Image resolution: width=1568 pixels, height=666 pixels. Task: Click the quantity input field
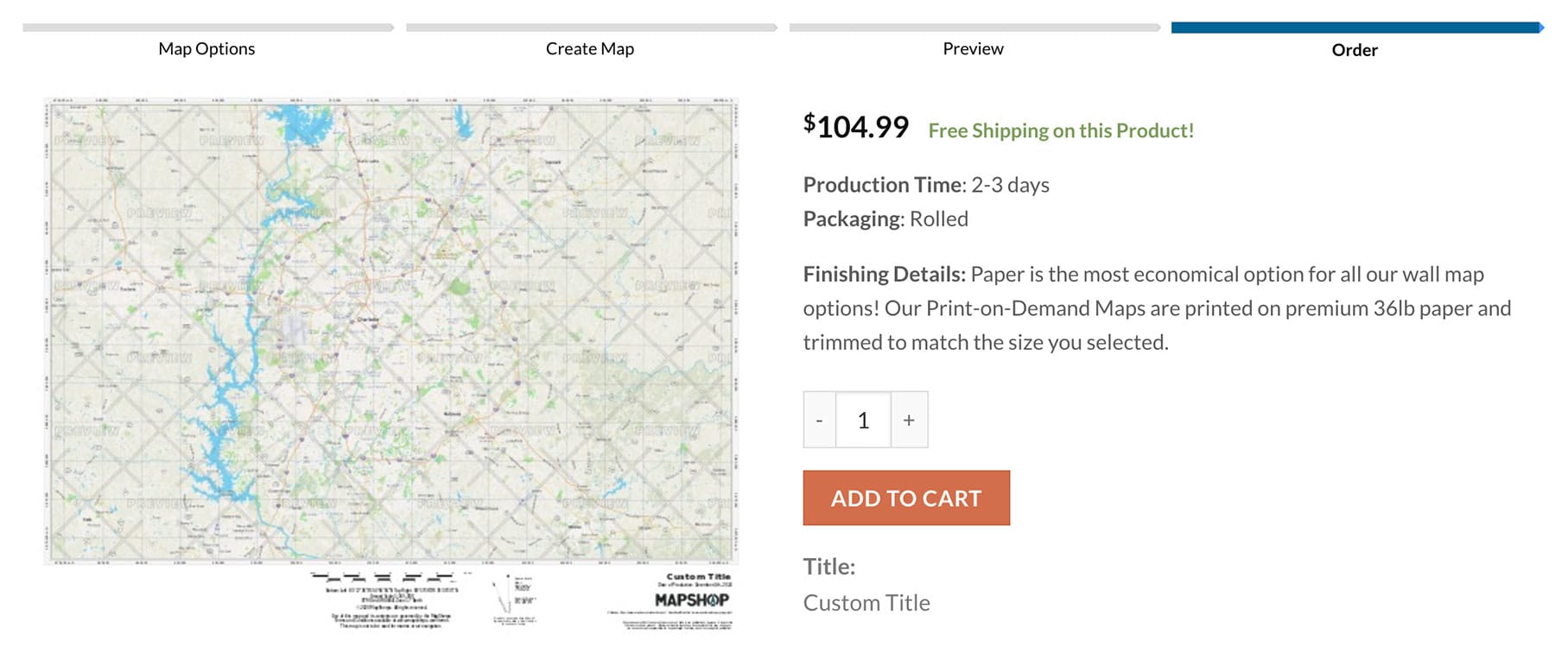[862, 419]
